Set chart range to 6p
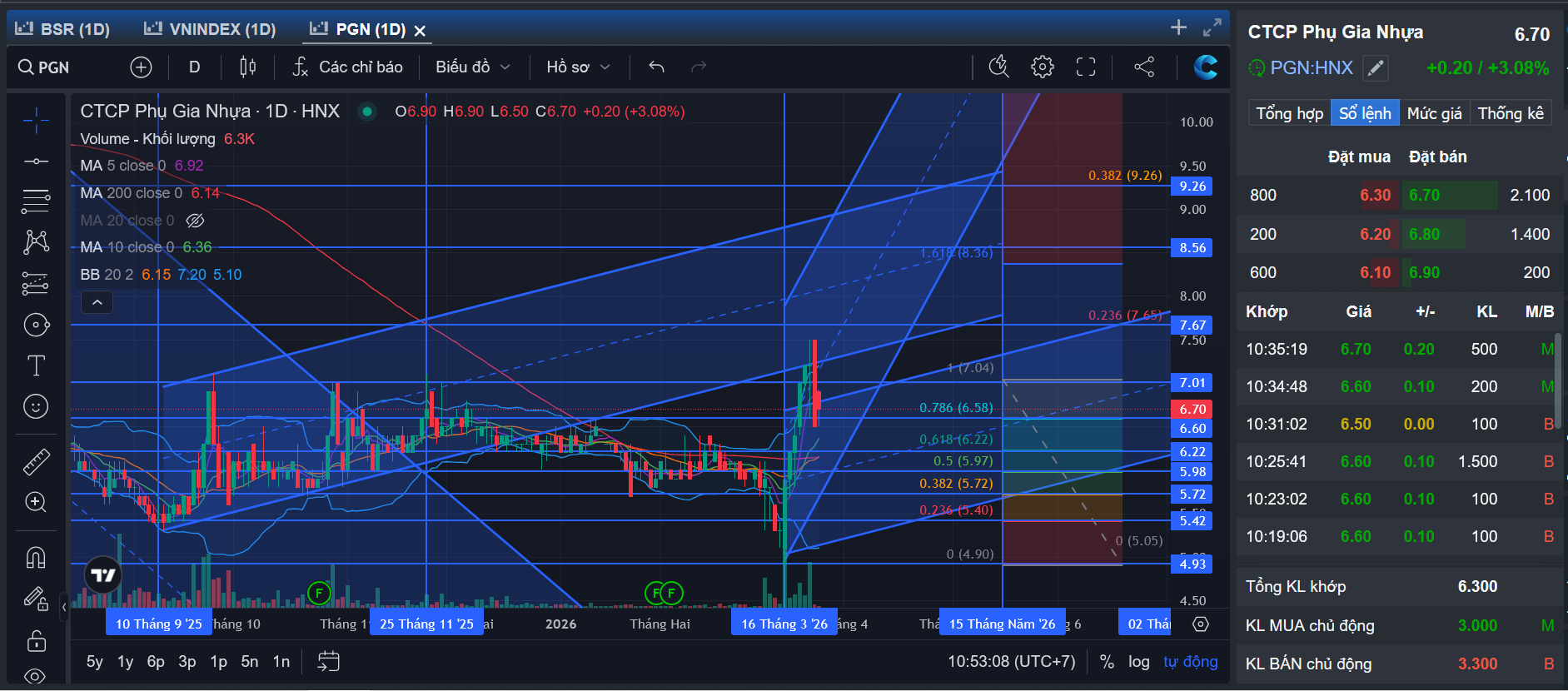Image resolution: width=1568 pixels, height=691 pixels. (x=156, y=662)
